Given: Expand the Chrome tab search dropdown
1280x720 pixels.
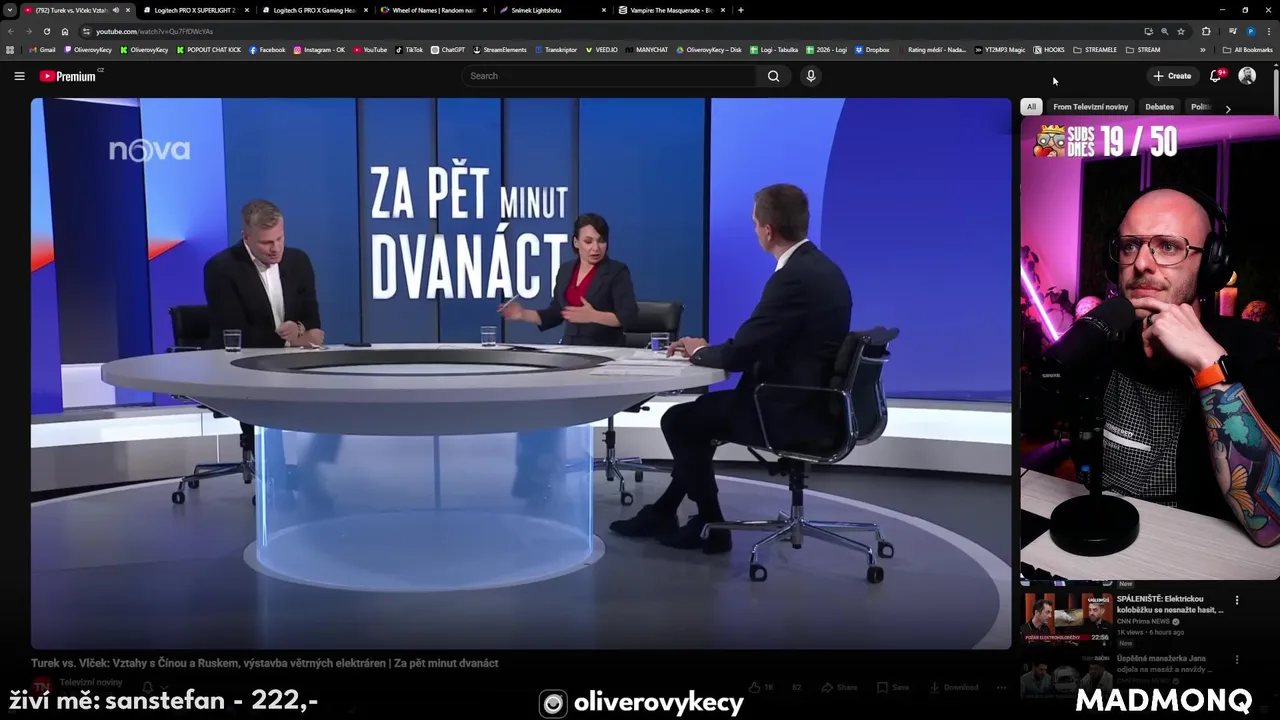Looking at the screenshot, I should 10,10.
